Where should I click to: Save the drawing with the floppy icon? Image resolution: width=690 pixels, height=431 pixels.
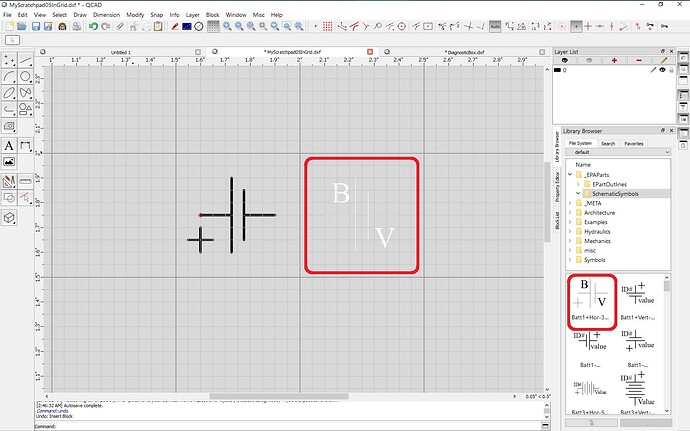[36, 26]
